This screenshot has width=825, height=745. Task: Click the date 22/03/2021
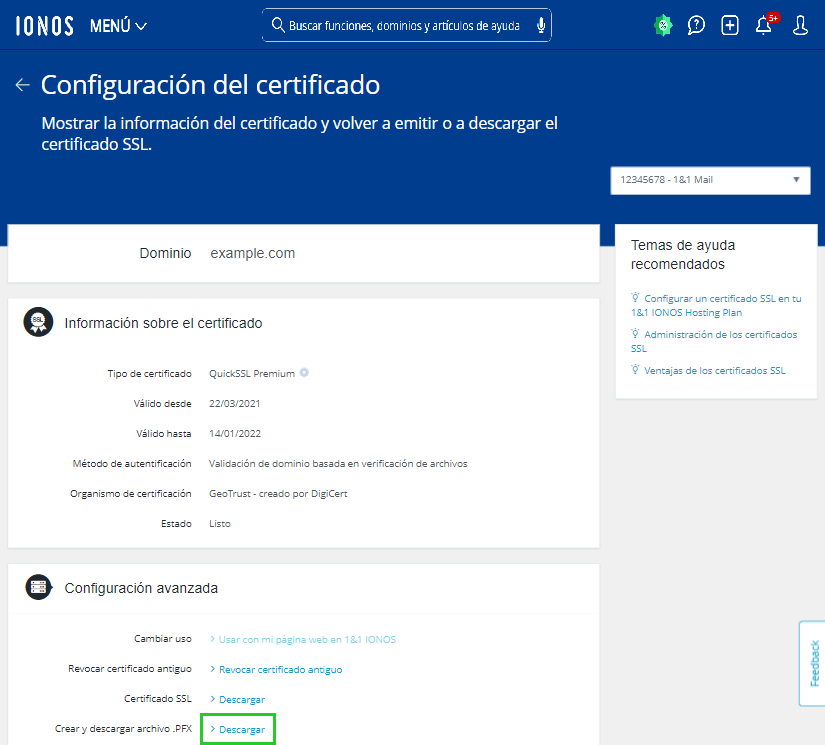[235, 404]
